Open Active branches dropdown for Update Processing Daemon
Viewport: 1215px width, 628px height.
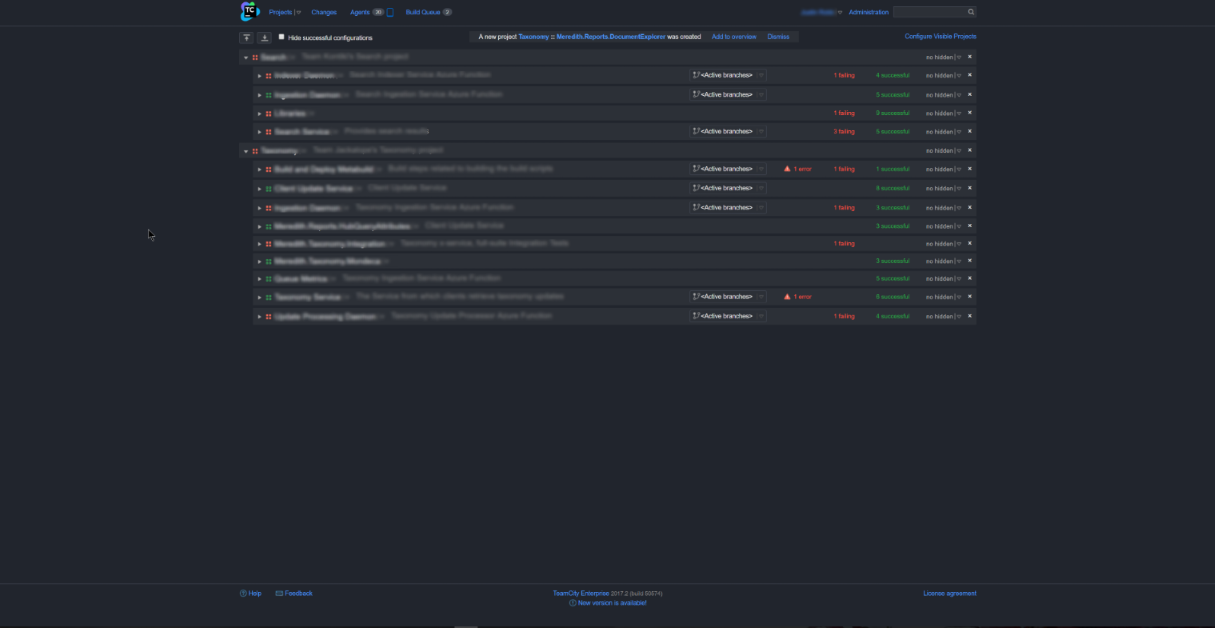click(x=728, y=316)
